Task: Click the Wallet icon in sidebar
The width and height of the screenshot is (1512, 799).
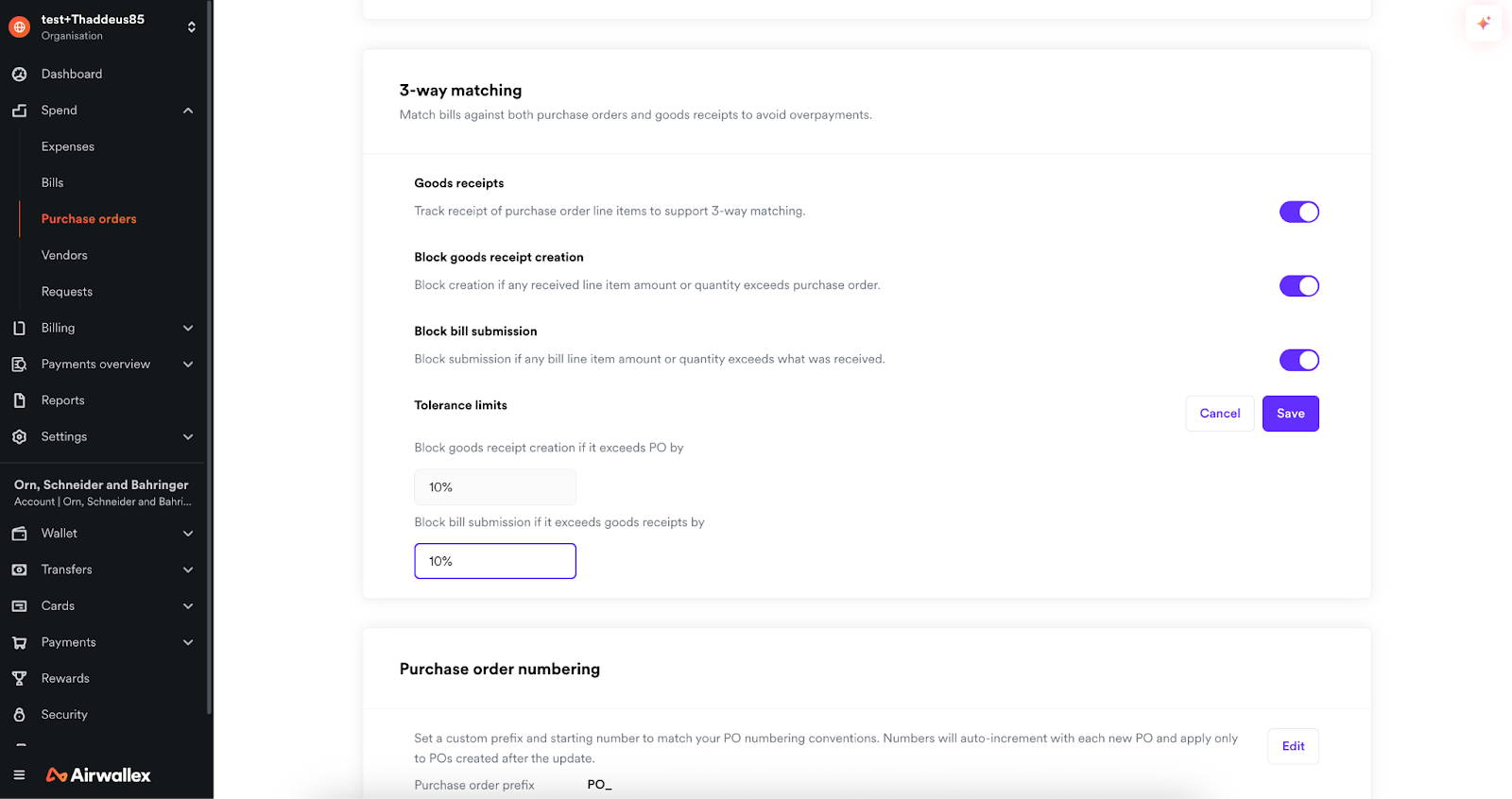Action: click(x=19, y=534)
